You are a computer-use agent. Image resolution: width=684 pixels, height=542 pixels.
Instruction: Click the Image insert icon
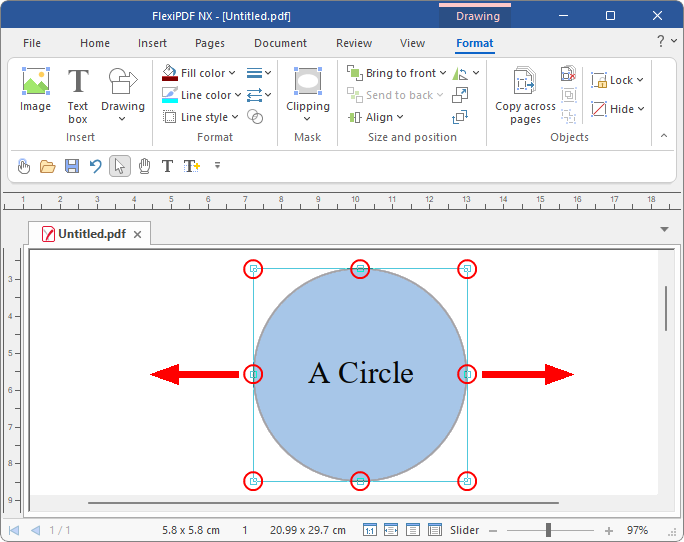tap(35, 90)
